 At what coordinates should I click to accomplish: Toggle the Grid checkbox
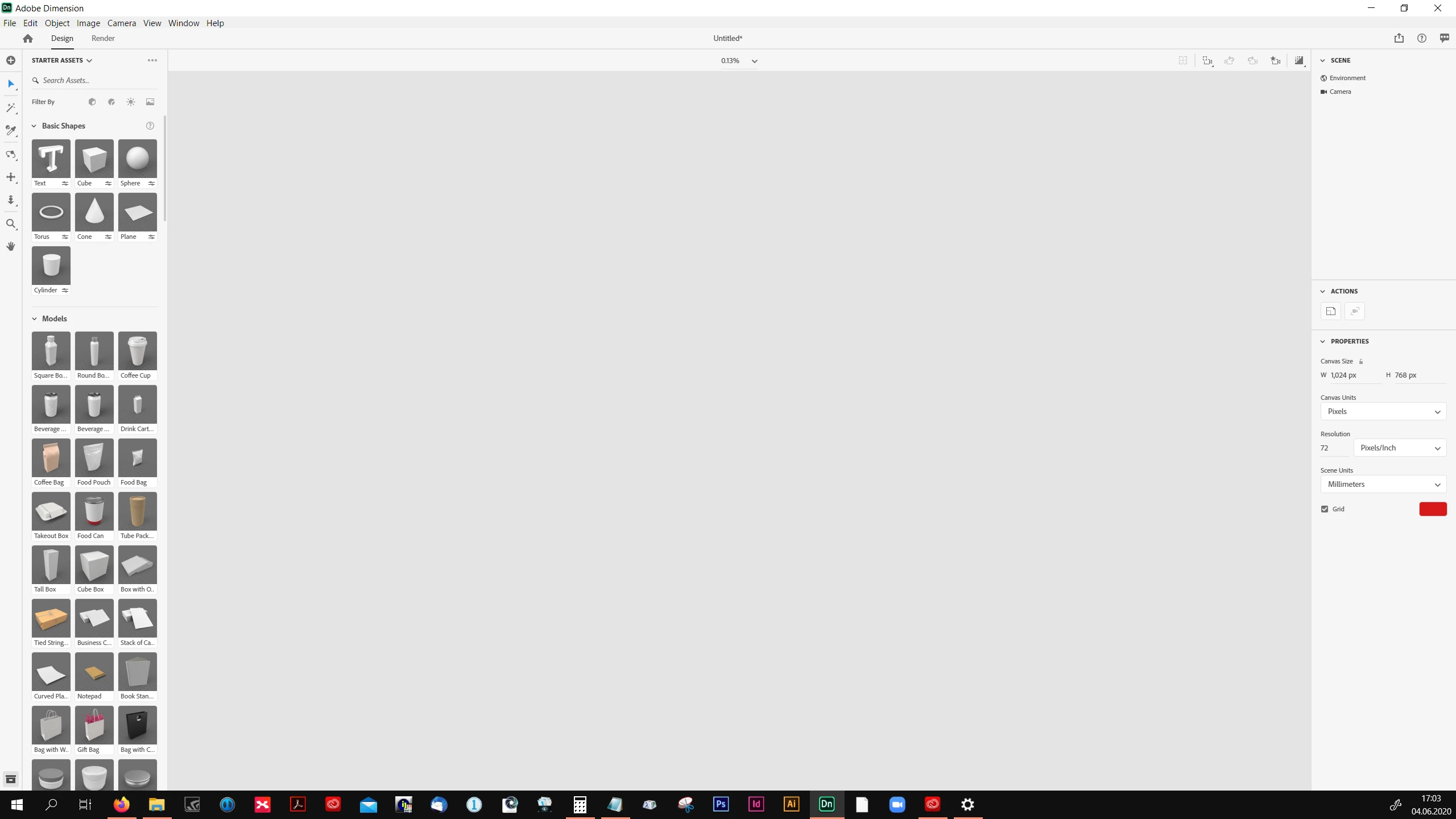click(x=1325, y=509)
